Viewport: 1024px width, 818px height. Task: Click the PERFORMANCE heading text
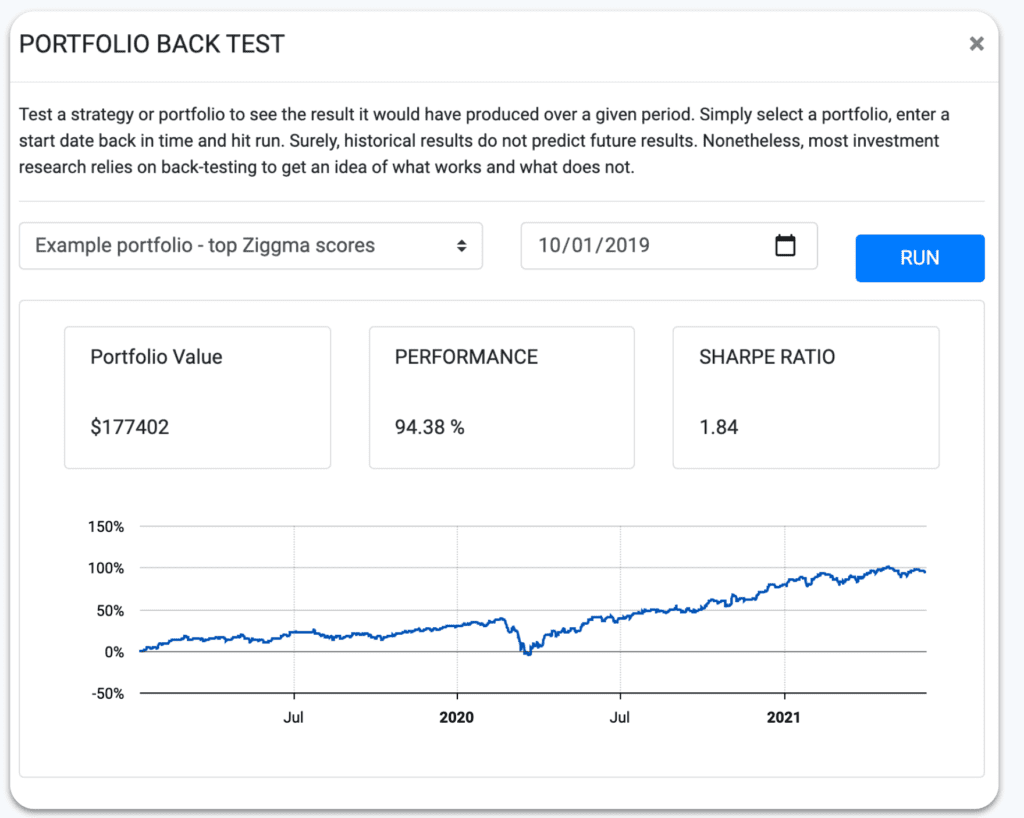pyautogui.click(x=466, y=357)
